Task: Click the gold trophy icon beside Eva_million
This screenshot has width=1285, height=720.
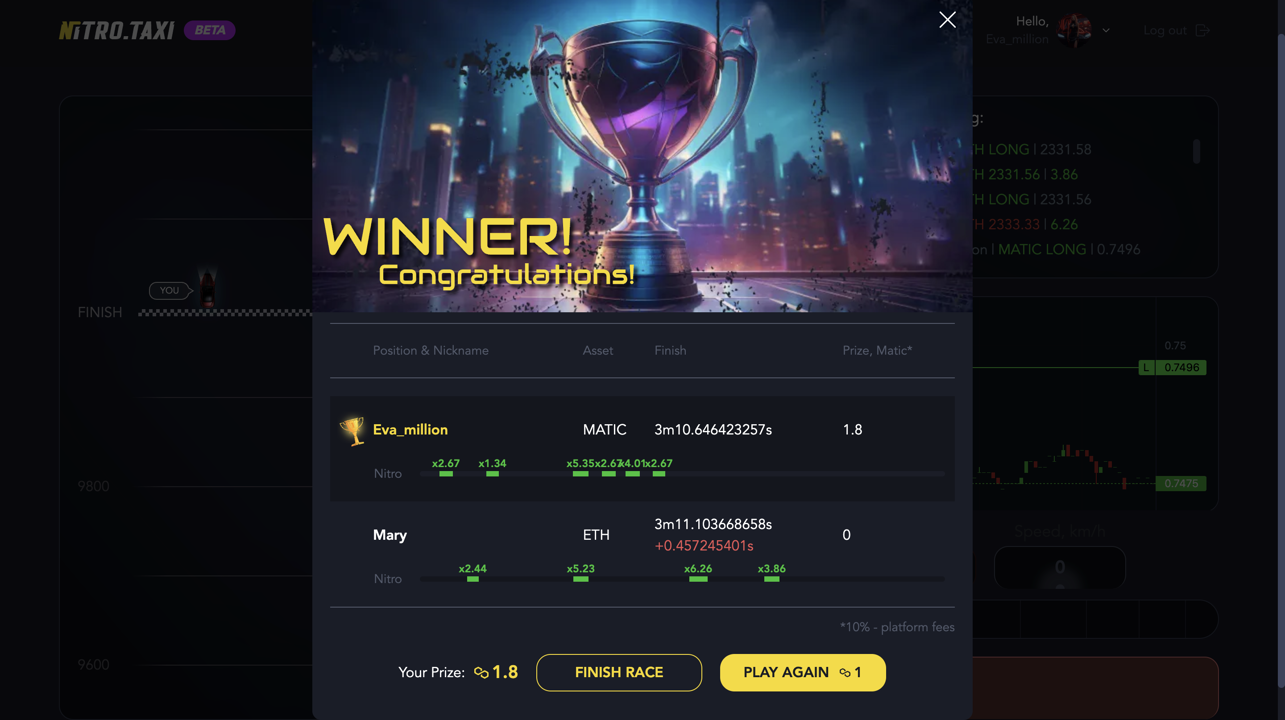Action: click(352, 431)
